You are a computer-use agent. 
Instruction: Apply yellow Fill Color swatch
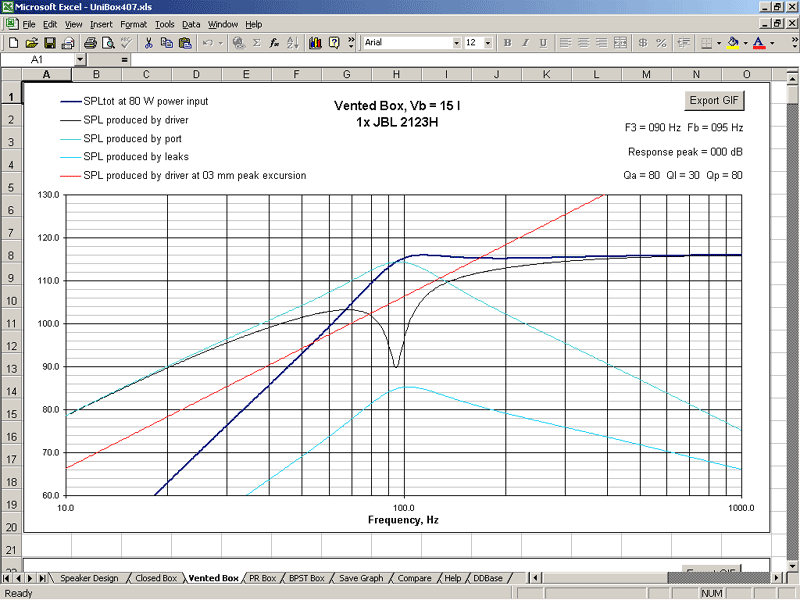coord(733,43)
